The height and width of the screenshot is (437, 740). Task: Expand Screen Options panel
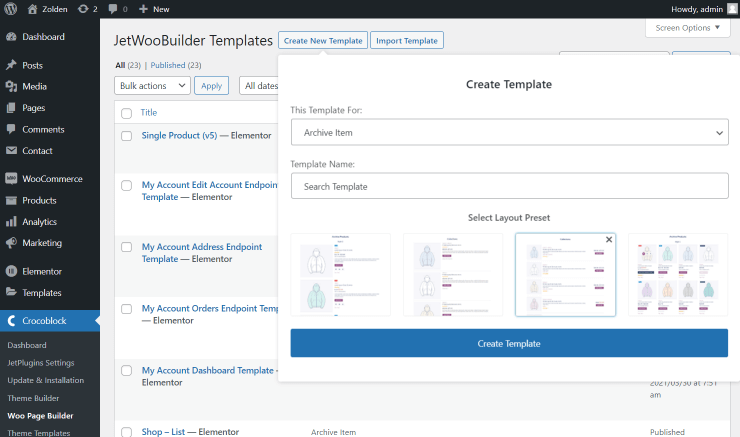(687, 28)
